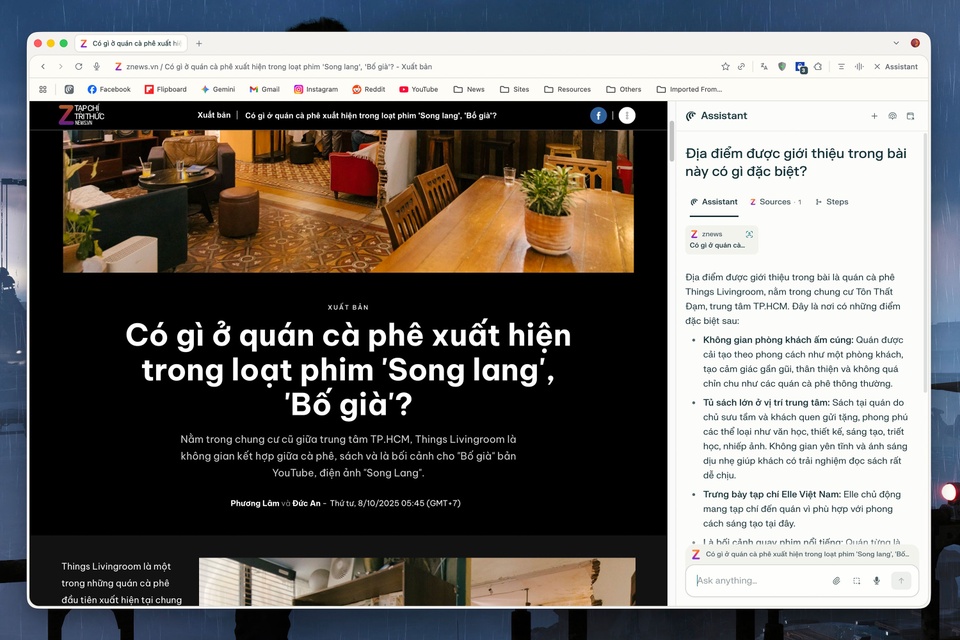
Task: Click the article headline 'Có gì ở quán cà phê'
Action: 348,369
